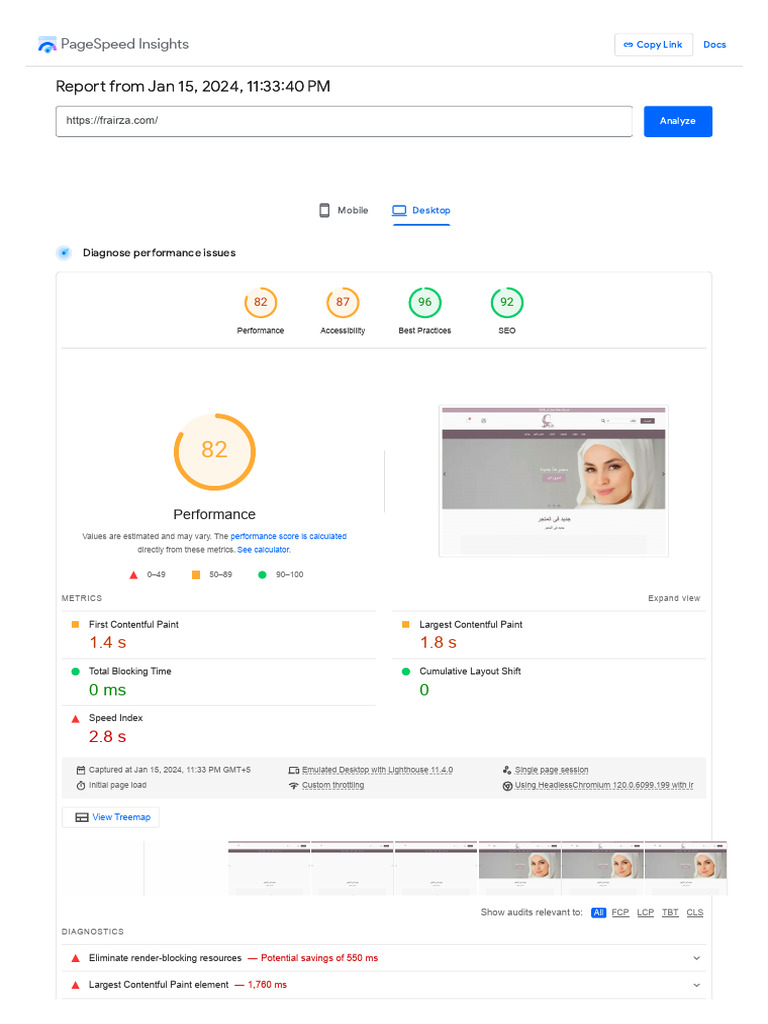Image resolution: width=768 pixels, height=1024 pixels.
Task: Click Expand view in Metrics
Action: point(674,598)
